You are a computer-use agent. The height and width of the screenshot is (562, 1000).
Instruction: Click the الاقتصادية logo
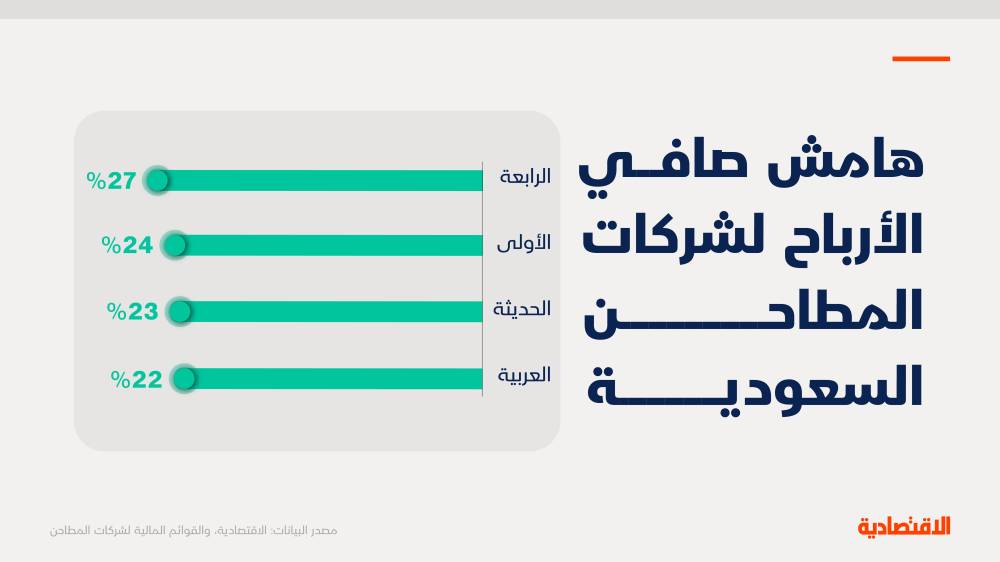click(904, 526)
